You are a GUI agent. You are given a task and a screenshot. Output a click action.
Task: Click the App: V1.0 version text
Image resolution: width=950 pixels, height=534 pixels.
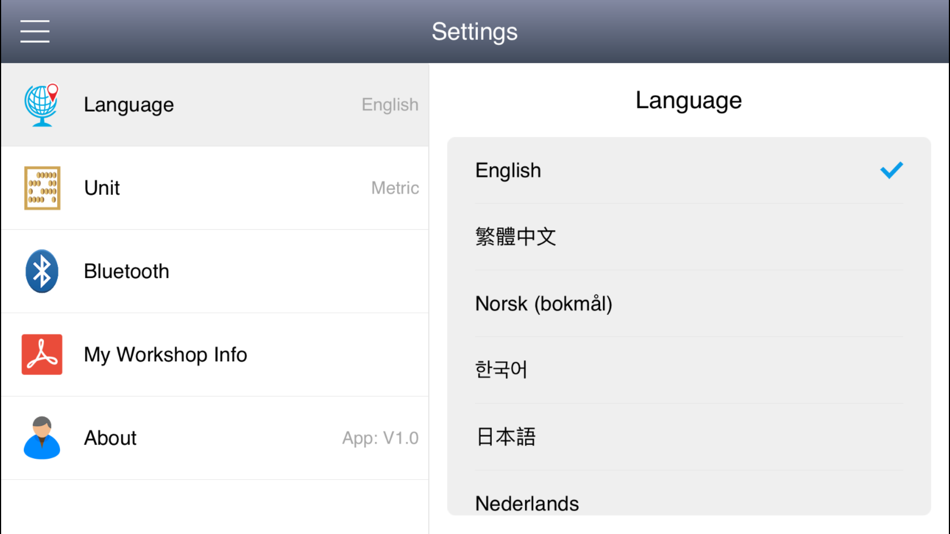(380, 438)
